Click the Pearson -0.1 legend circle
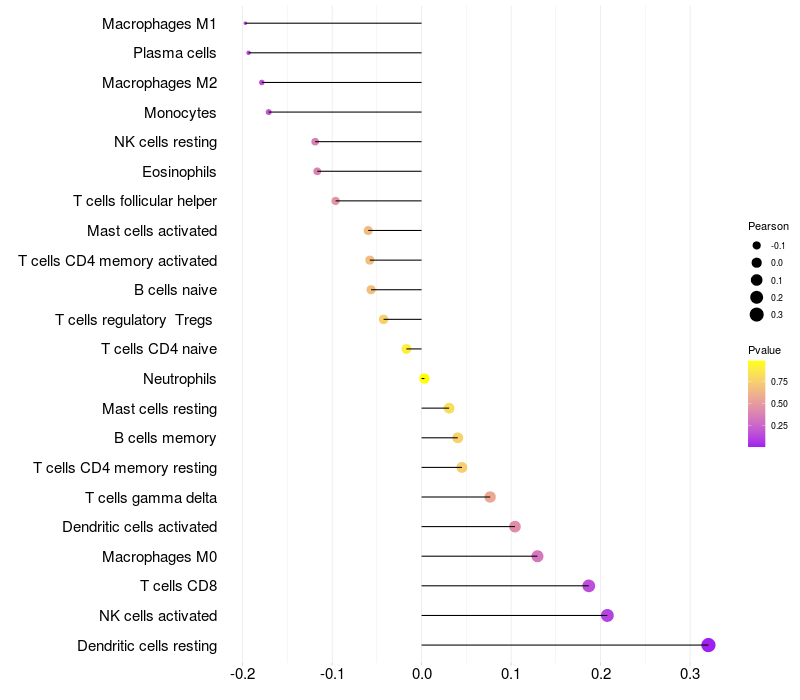This screenshot has height=700, width=800. coord(757,246)
